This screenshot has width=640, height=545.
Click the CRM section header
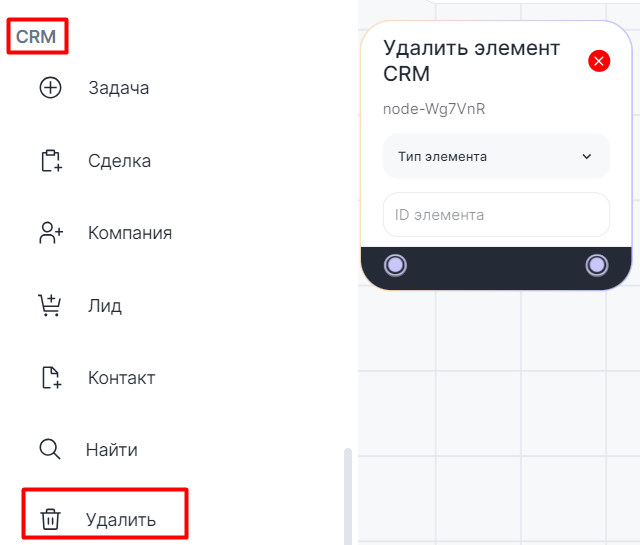pos(36,38)
